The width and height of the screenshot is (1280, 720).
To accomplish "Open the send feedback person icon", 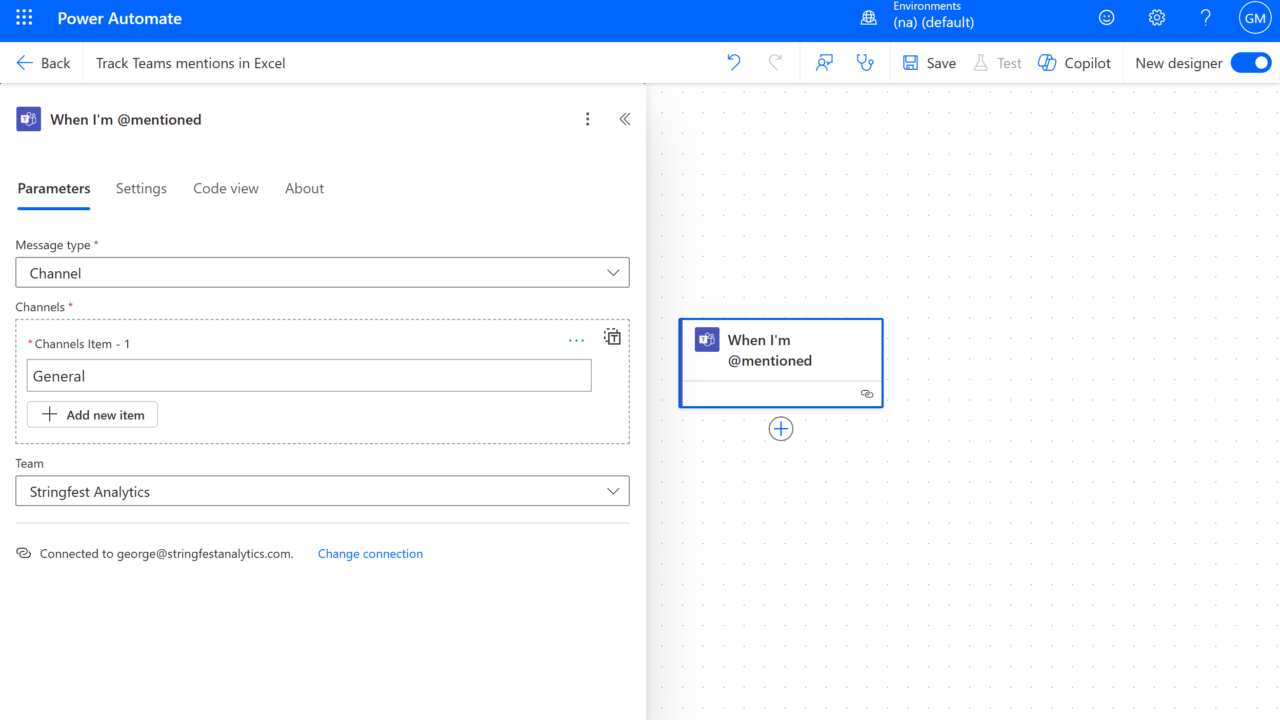I will (824, 63).
